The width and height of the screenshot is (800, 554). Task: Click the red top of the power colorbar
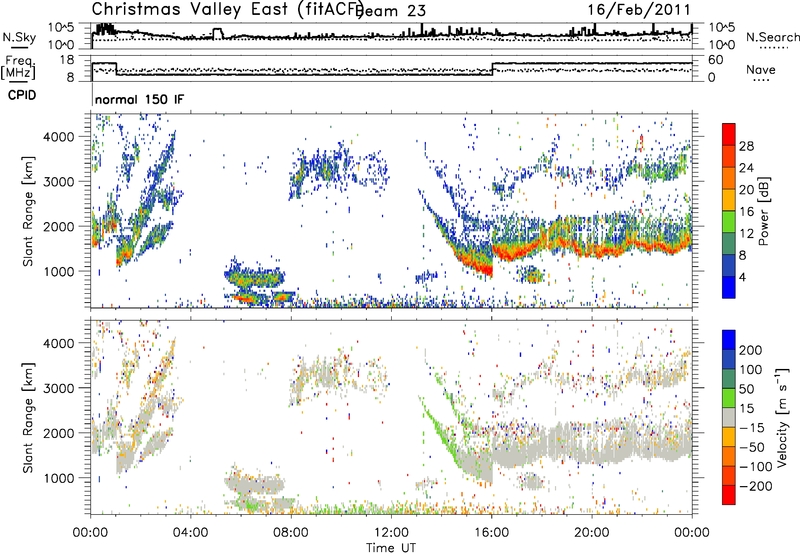(729, 135)
